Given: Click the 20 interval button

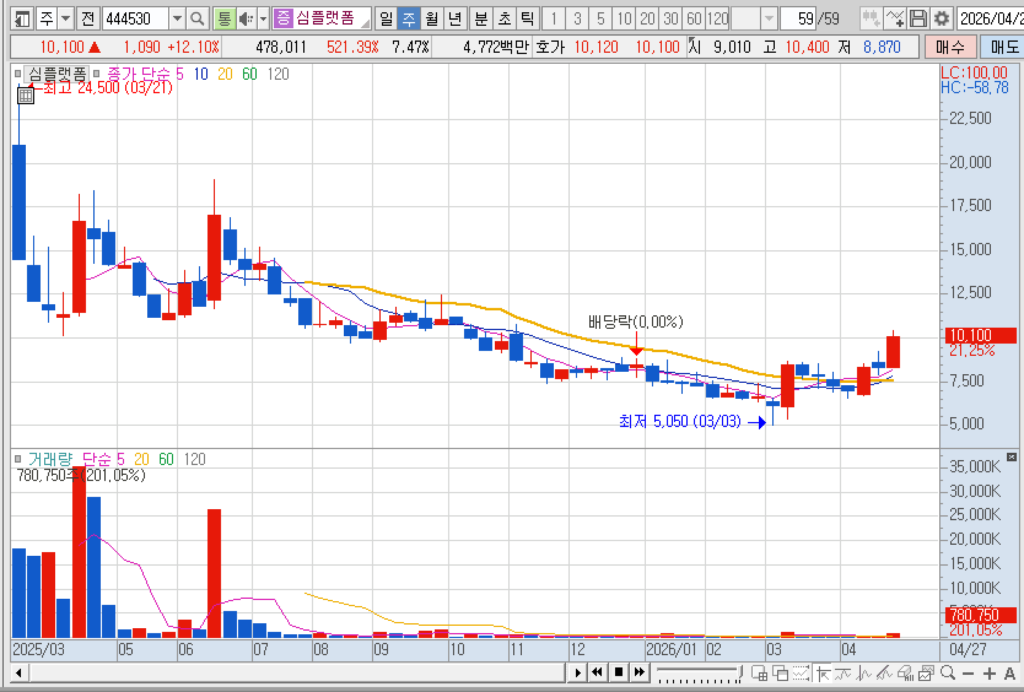Looking at the screenshot, I should (647, 19).
